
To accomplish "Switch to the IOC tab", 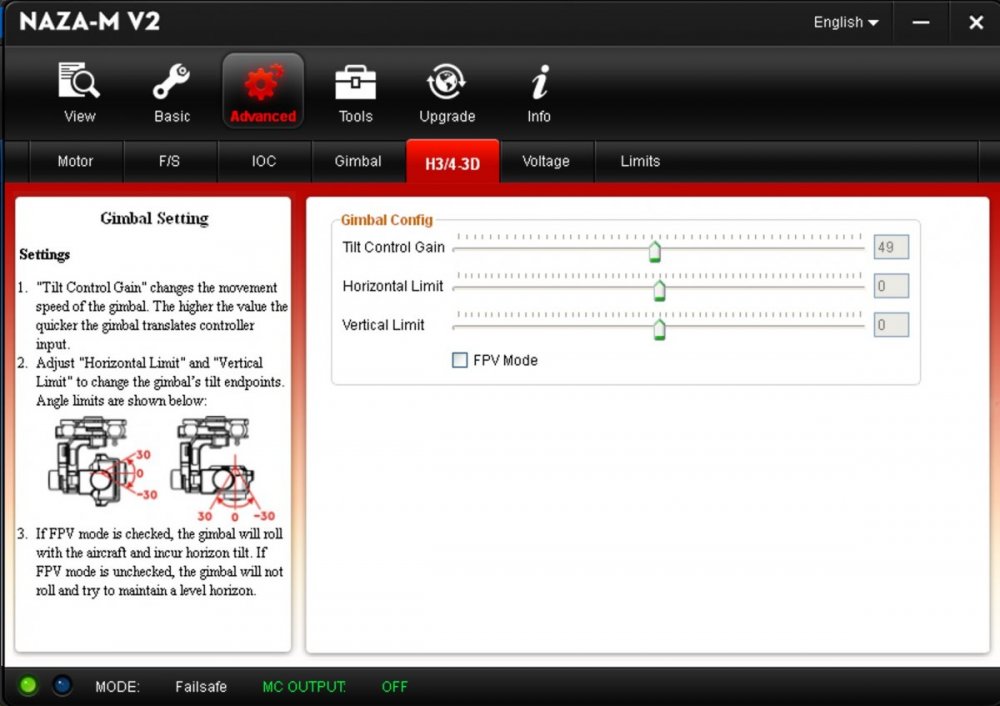I will coord(263,161).
